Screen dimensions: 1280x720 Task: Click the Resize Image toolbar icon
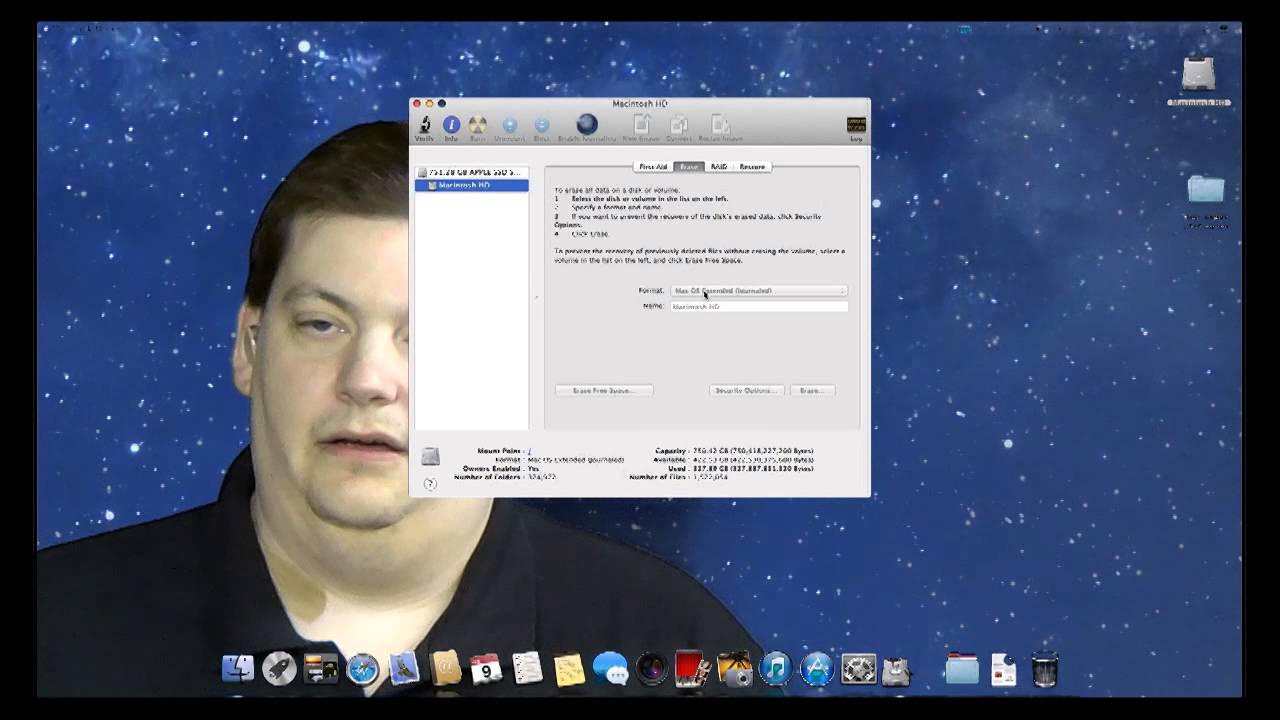click(722, 125)
